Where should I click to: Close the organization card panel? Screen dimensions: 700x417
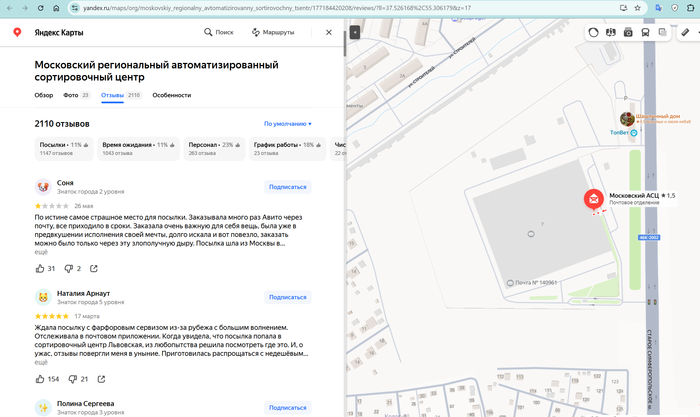(329, 32)
